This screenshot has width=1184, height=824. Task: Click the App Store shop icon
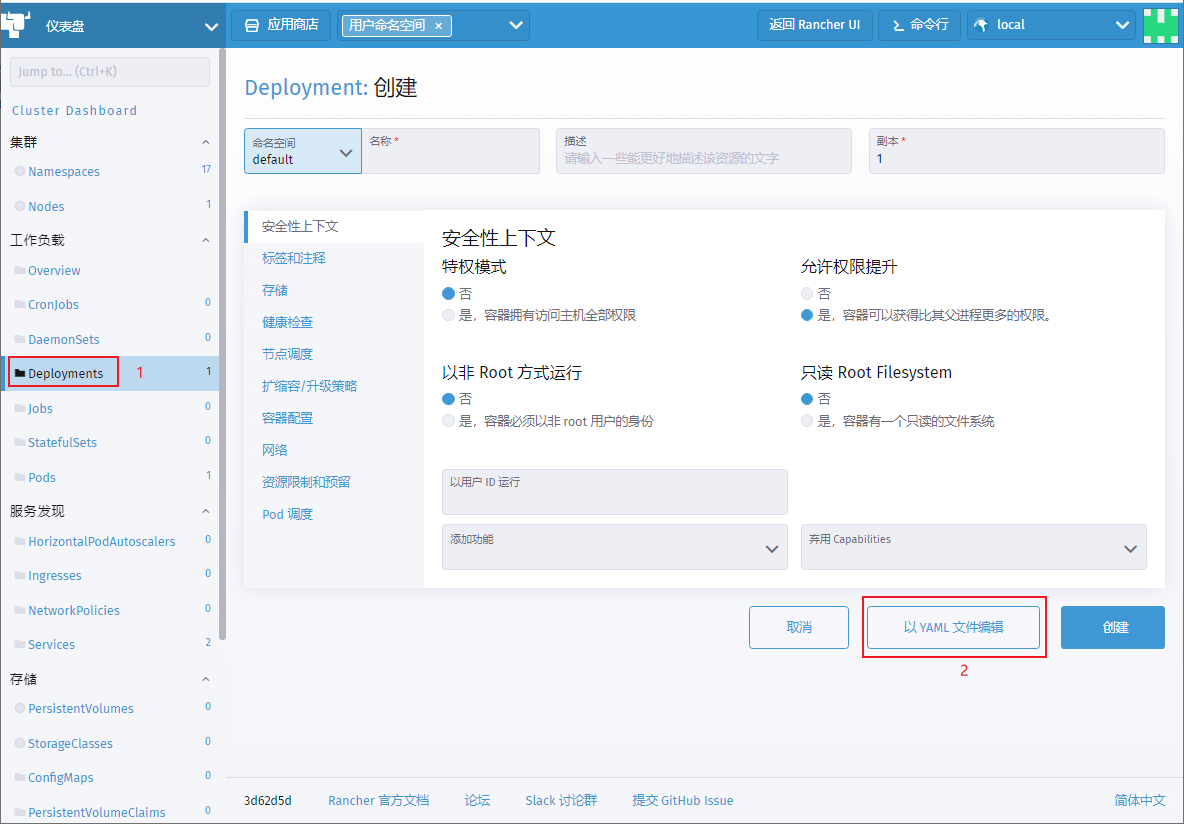tap(252, 26)
